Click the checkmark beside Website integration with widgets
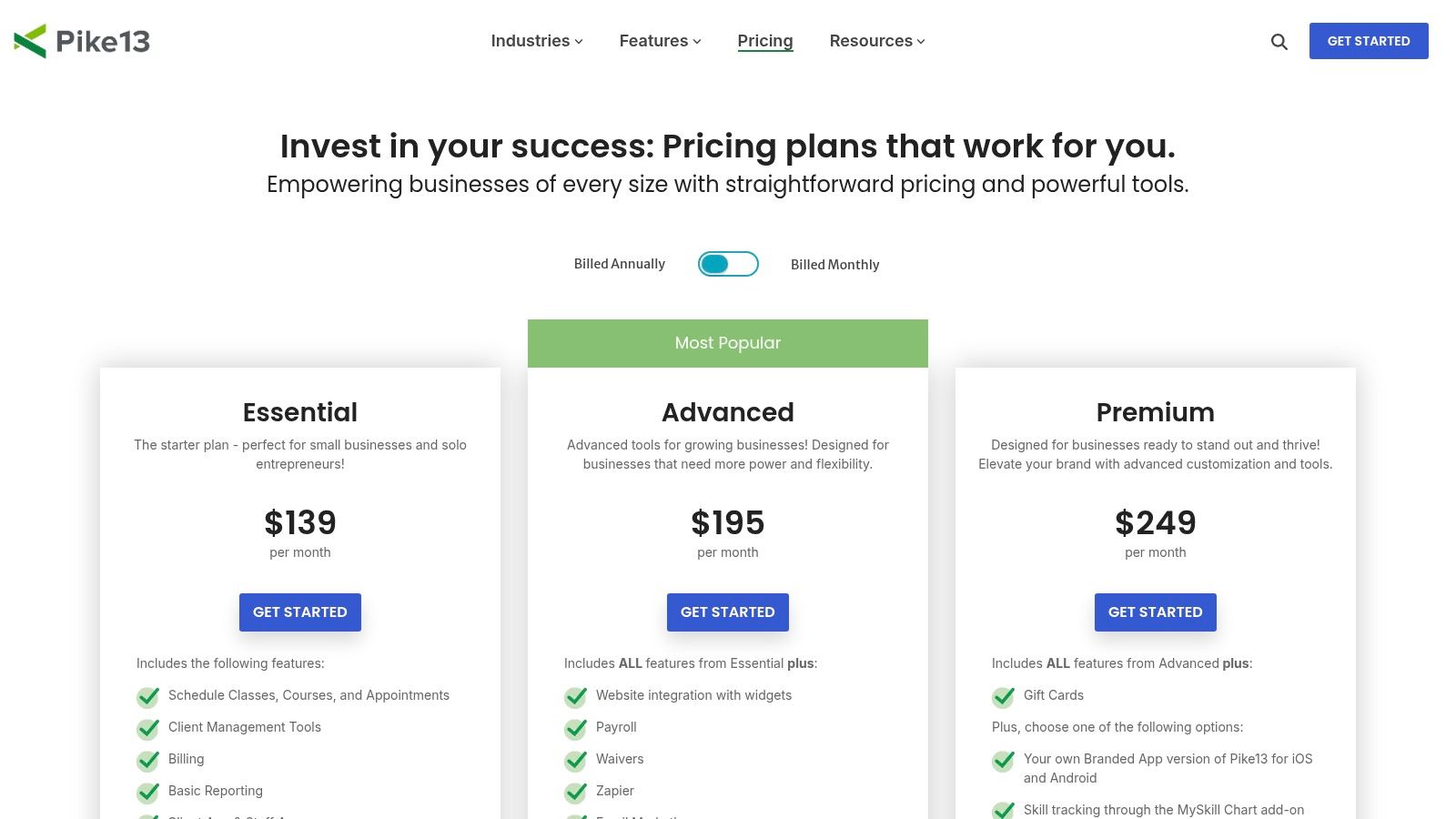This screenshot has height=819, width=1456. [575, 697]
